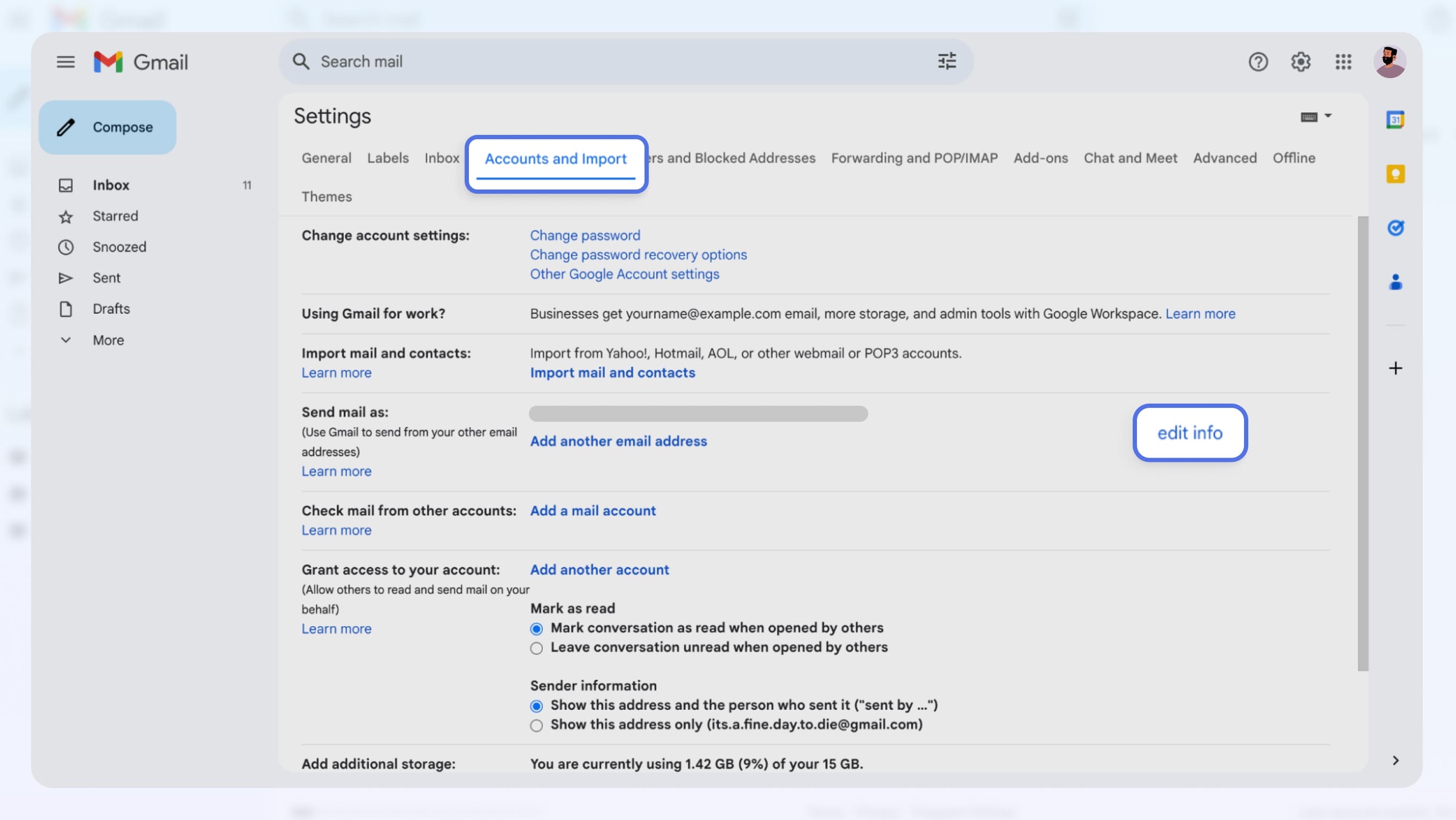
Task: Open Google Calendar side panel icon
Action: [1395, 120]
